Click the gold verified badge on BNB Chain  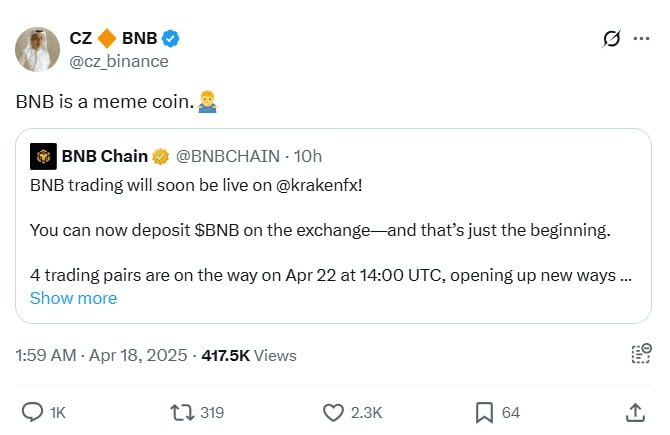[161, 157]
